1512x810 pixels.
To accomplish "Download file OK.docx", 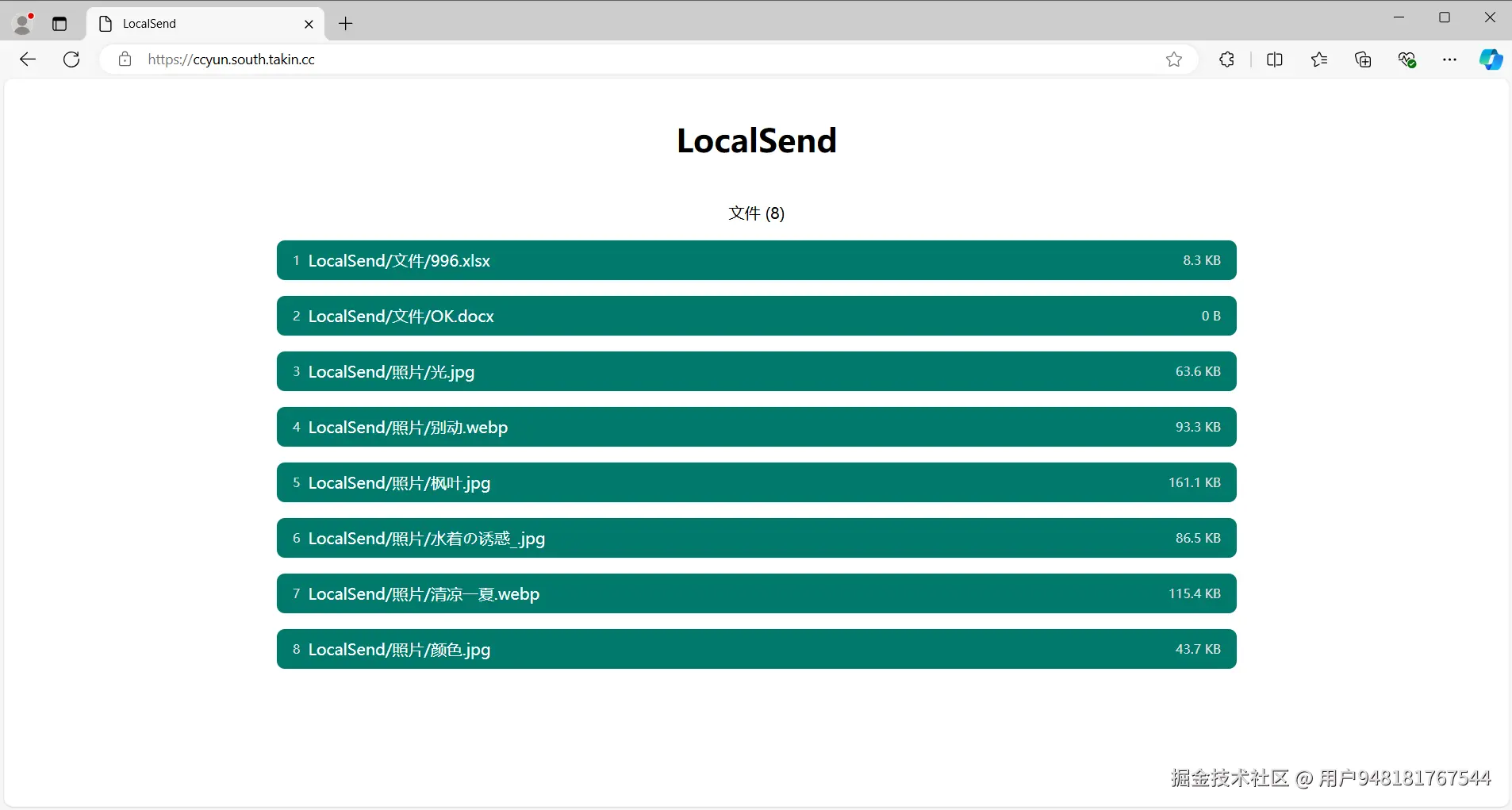I will 757,316.
